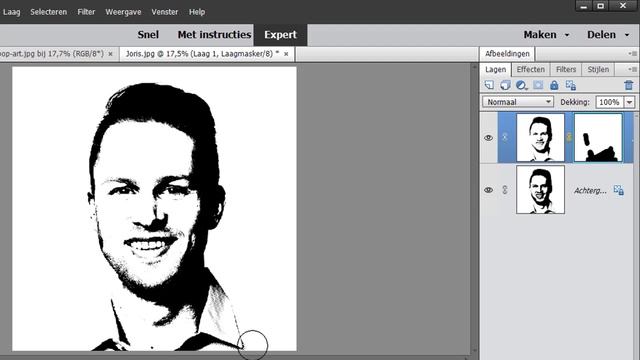Switch to Snel editing mode
640x360 pixels.
[x=148, y=35]
